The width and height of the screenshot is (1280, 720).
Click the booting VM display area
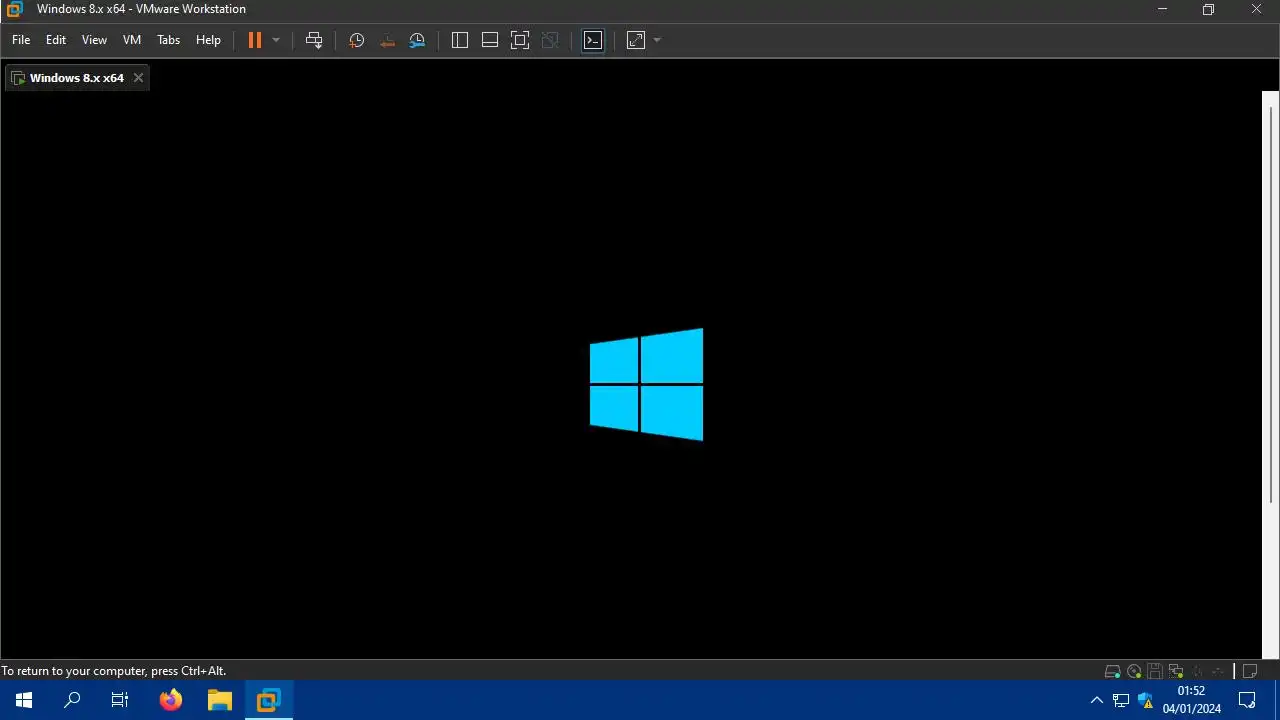click(x=630, y=375)
